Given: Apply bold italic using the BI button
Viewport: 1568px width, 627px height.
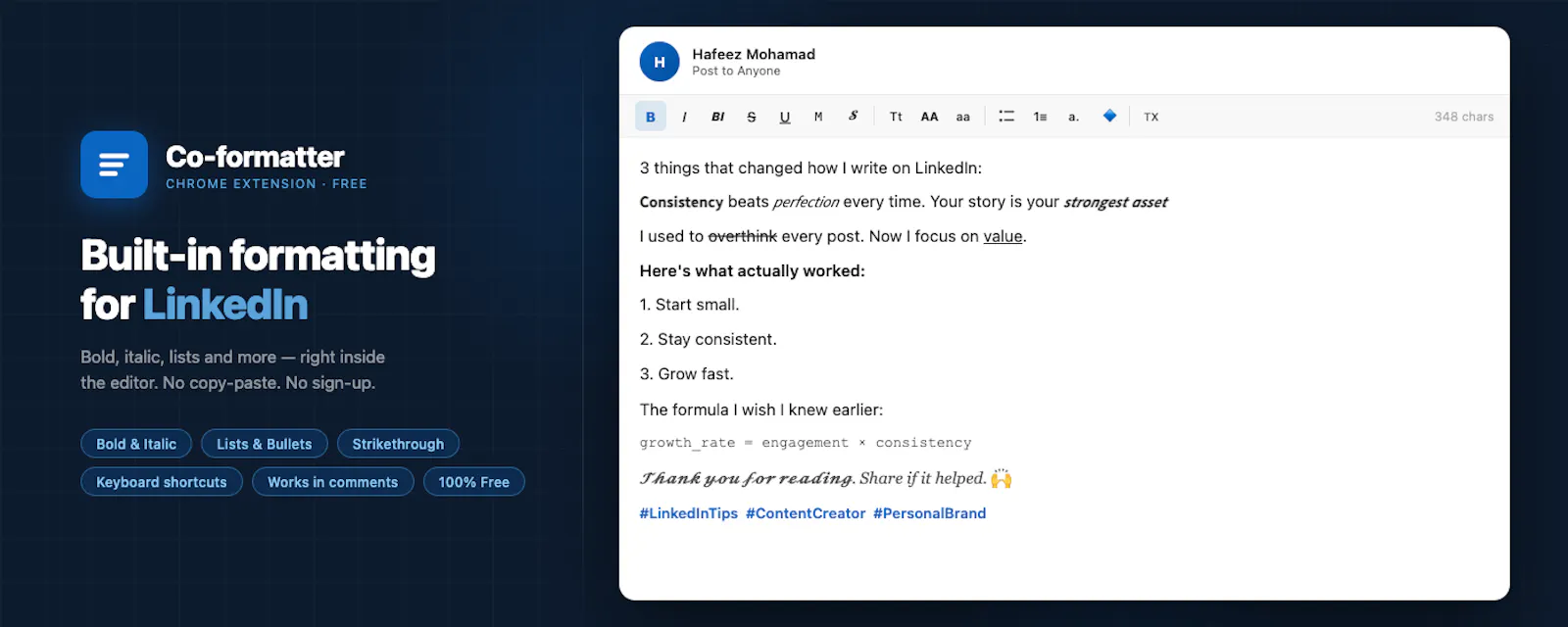Looking at the screenshot, I should point(717,117).
